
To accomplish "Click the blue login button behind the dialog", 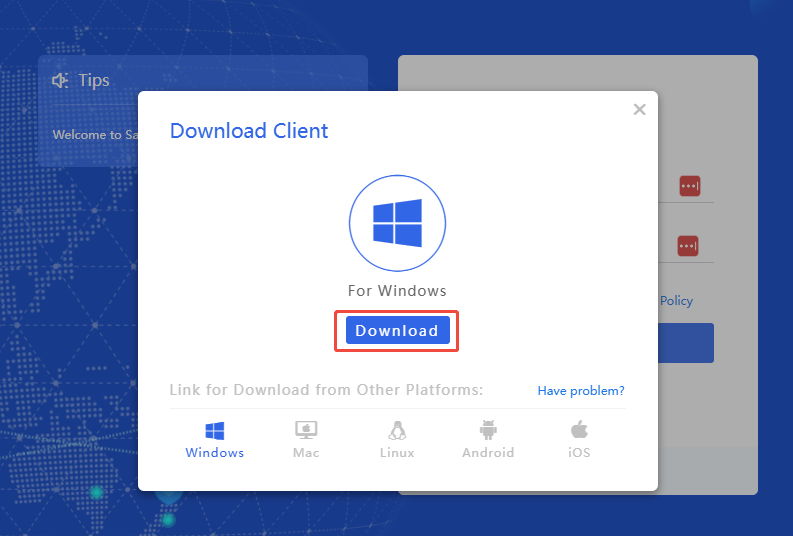I will click(x=686, y=343).
